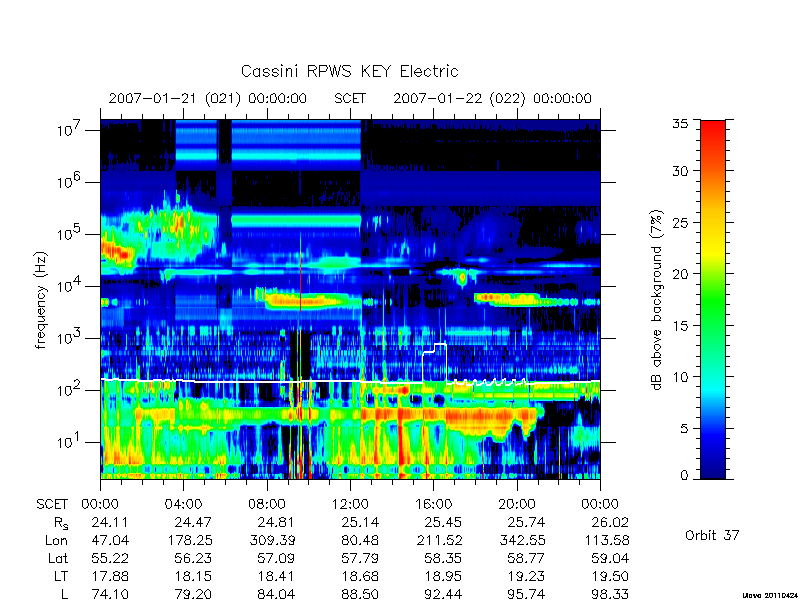The width and height of the screenshot is (800, 600).
Task: Click the white rectangular step near 16:00
Action: (435, 362)
